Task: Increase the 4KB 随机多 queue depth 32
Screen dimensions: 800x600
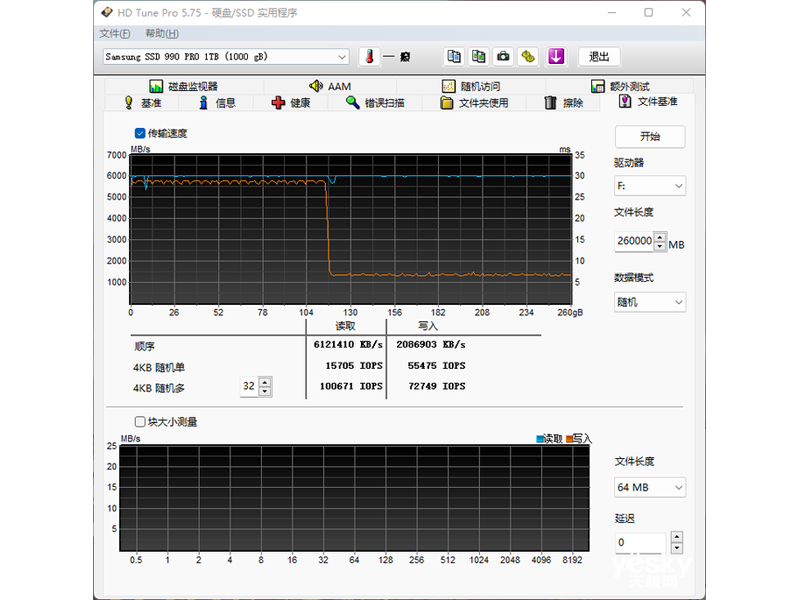Action: tap(265, 382)
